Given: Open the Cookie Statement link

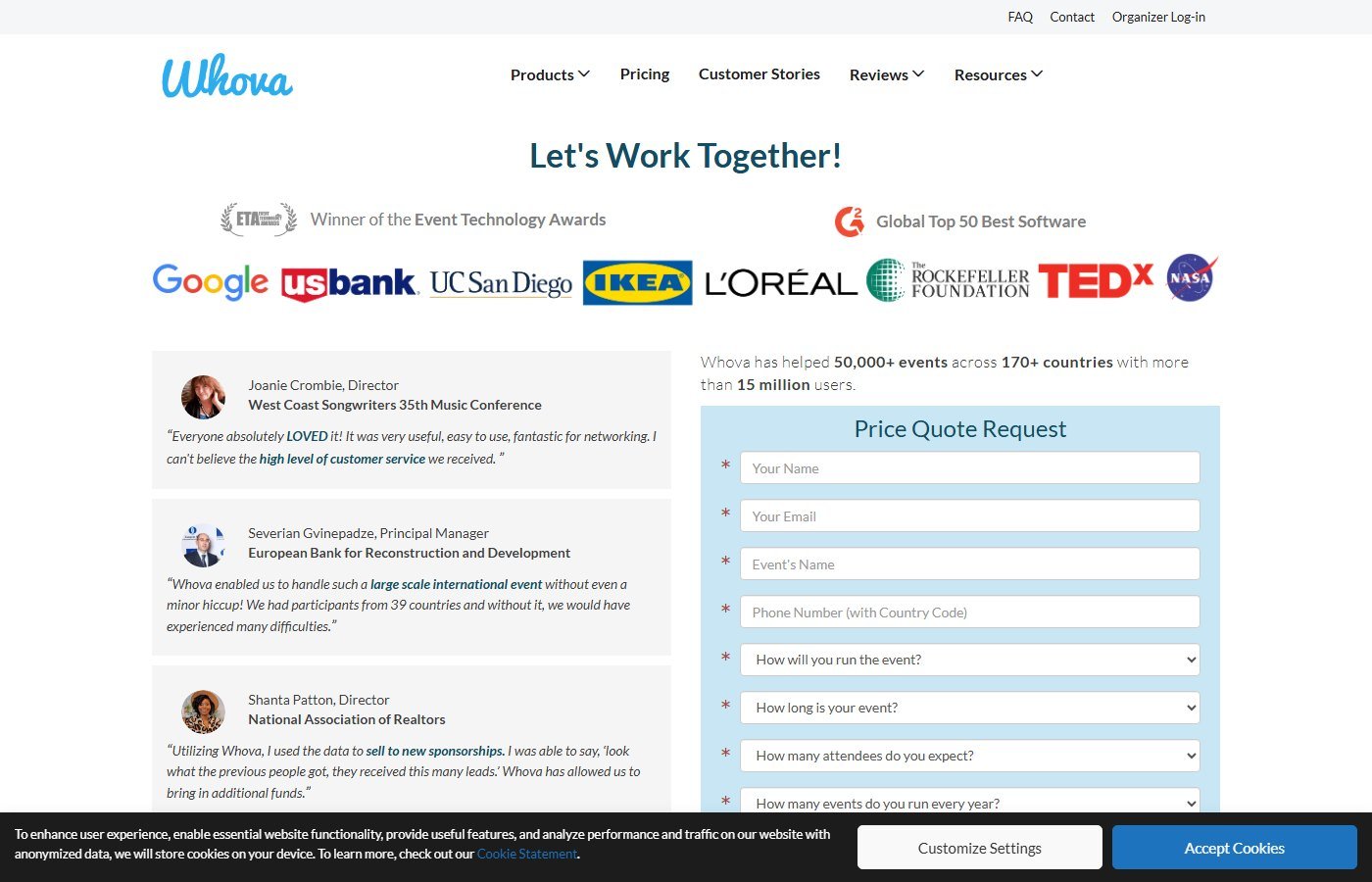Looking at the screenshot, I should 527,854.
